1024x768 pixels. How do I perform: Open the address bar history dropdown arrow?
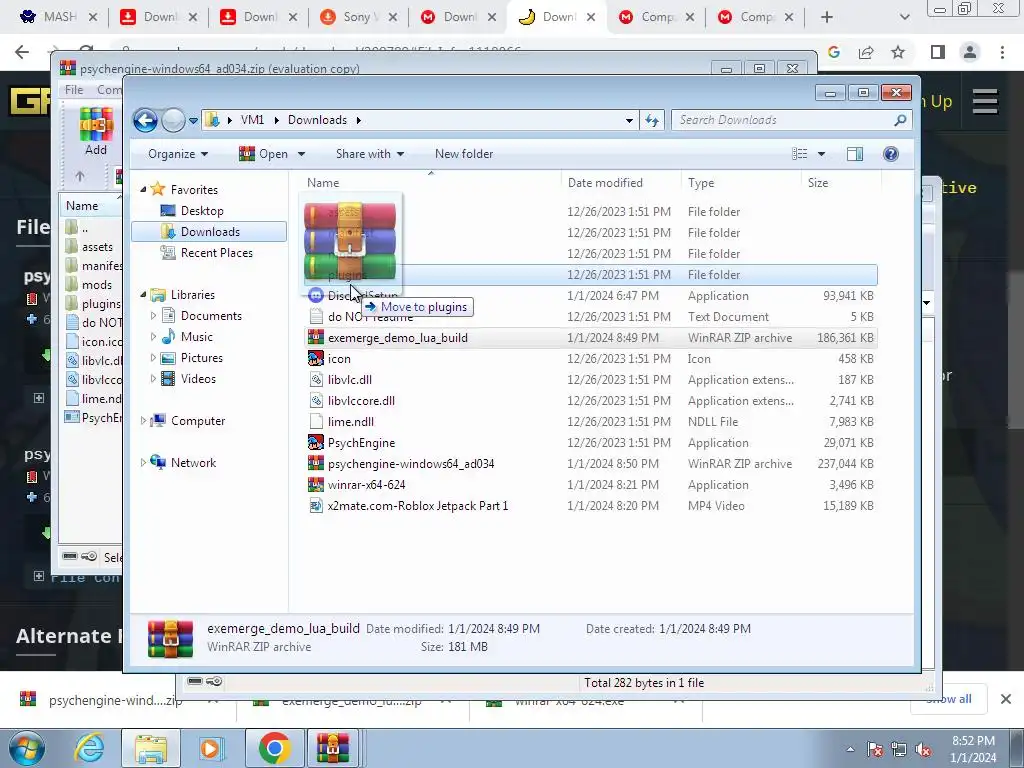pos(629,120)
